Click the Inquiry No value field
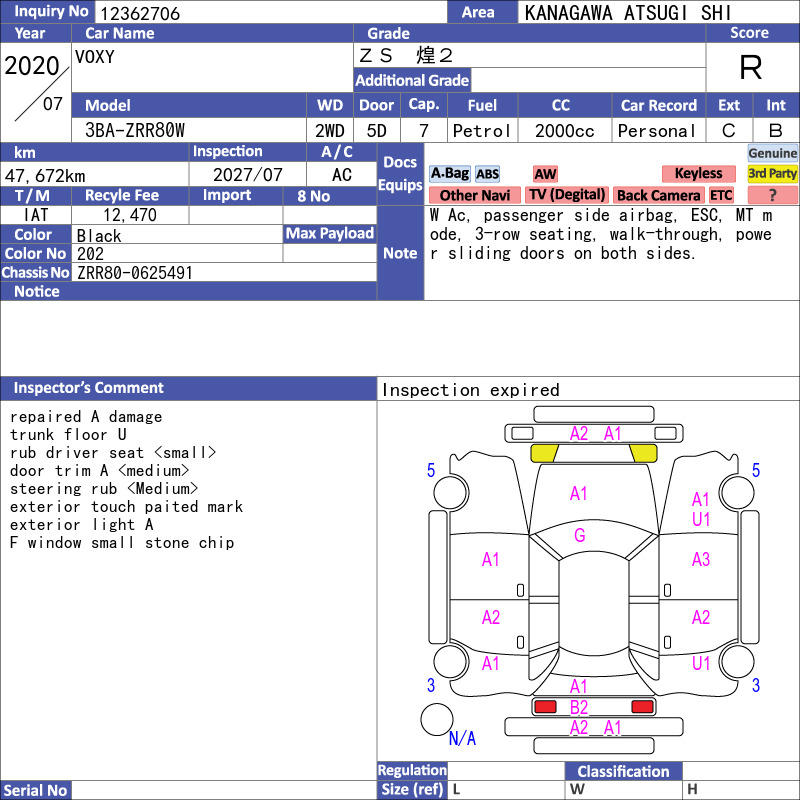 (271, 12)
